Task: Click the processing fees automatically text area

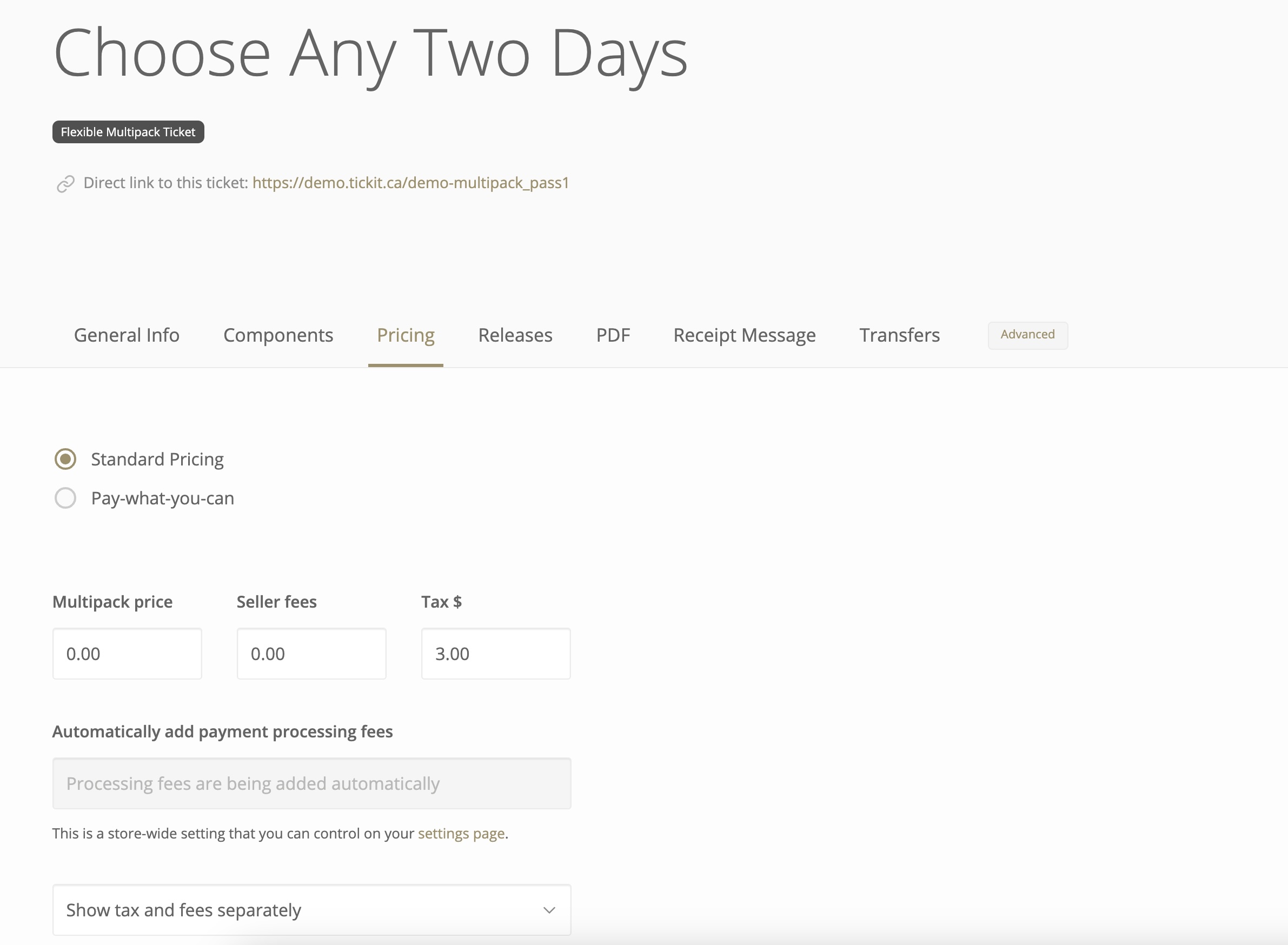Action: pos(313,783)
